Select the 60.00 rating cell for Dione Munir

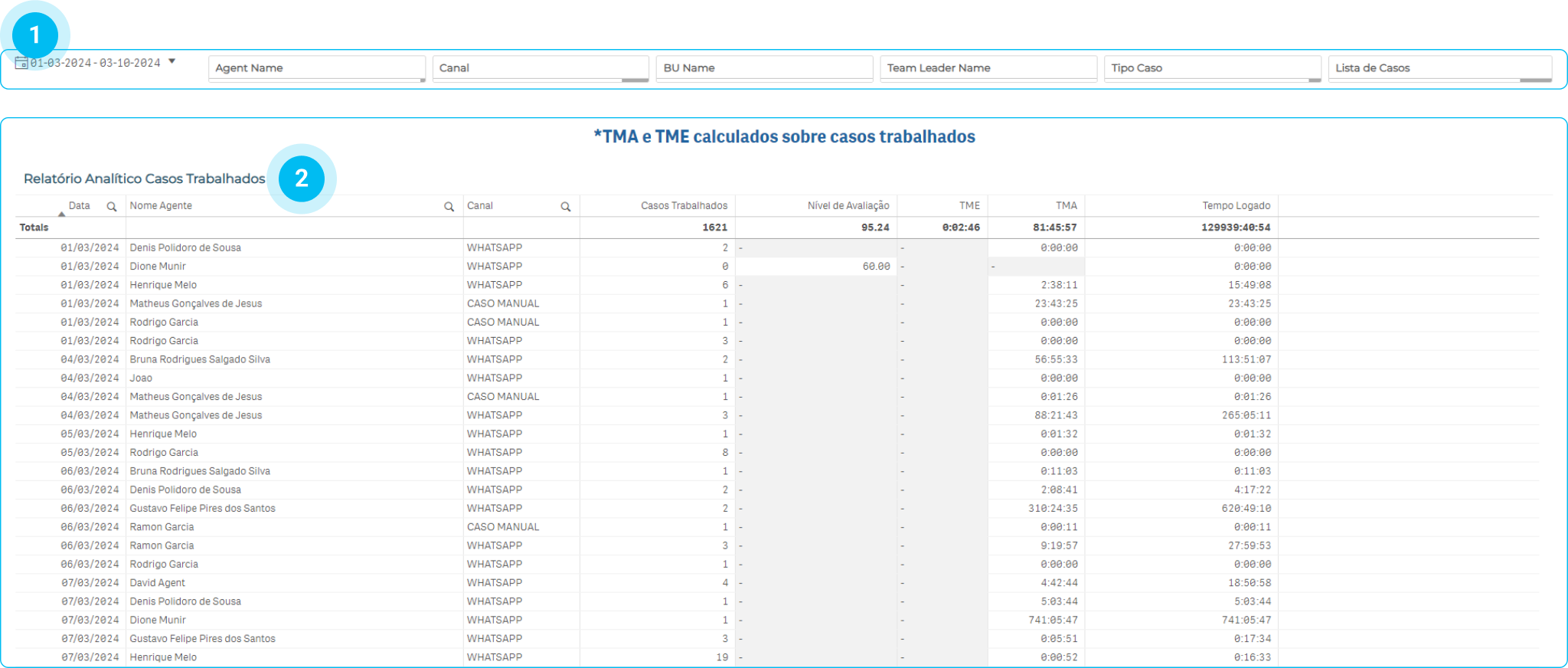click(x=876, y=267)
